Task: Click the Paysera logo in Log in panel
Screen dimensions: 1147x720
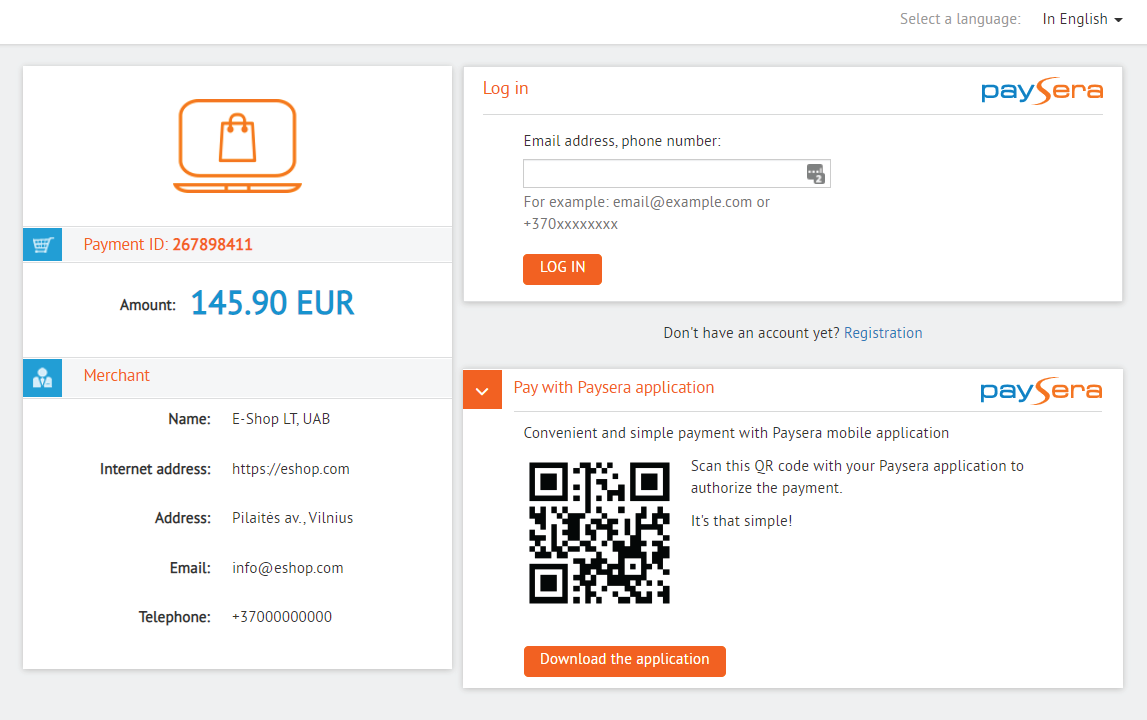Action: click(x=1041, y=91)
